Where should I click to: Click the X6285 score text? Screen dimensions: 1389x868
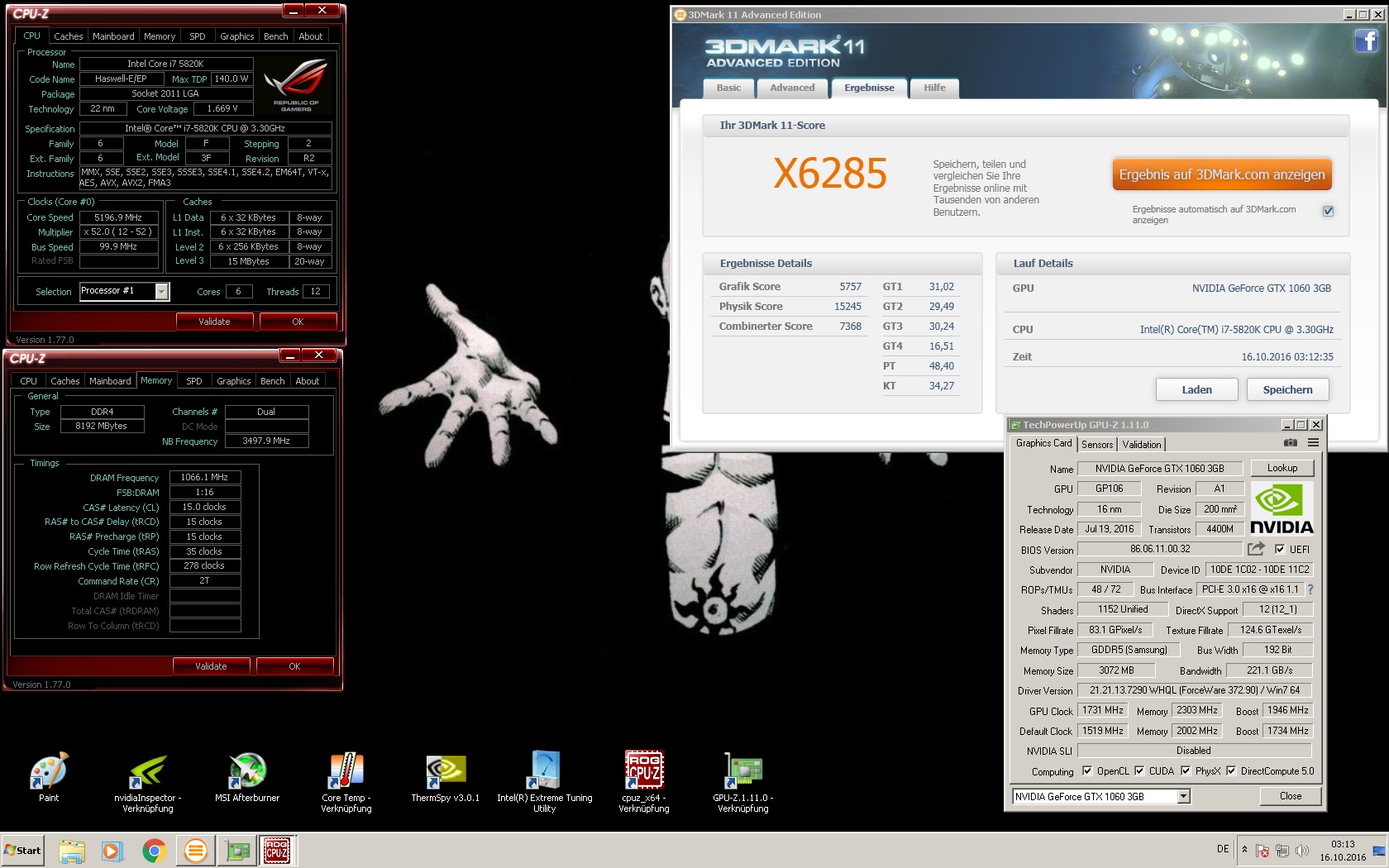(830, 174)
